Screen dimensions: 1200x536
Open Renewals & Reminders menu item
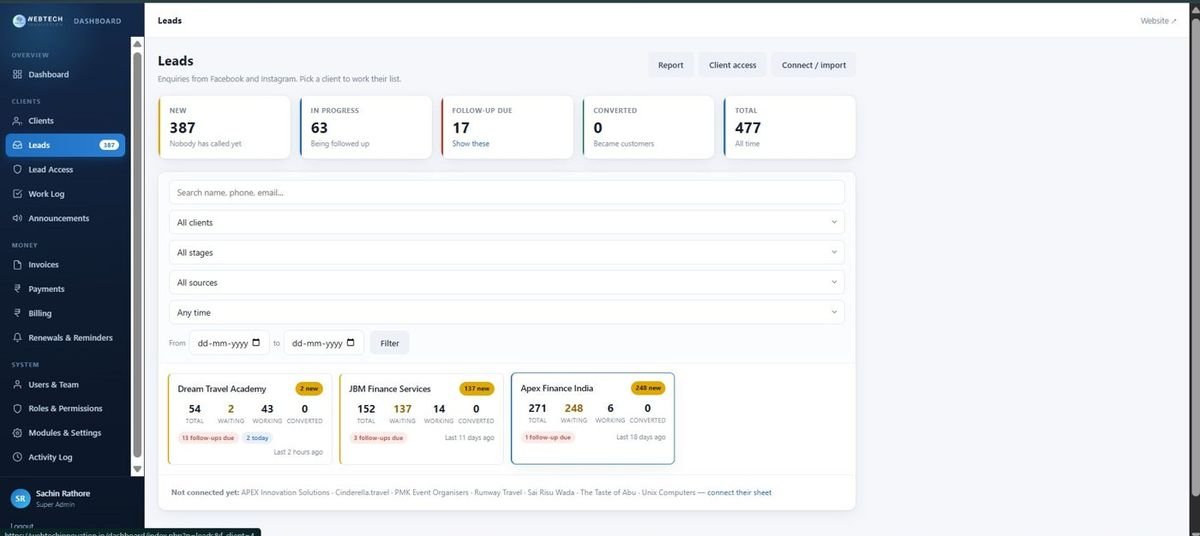point(65,338)
